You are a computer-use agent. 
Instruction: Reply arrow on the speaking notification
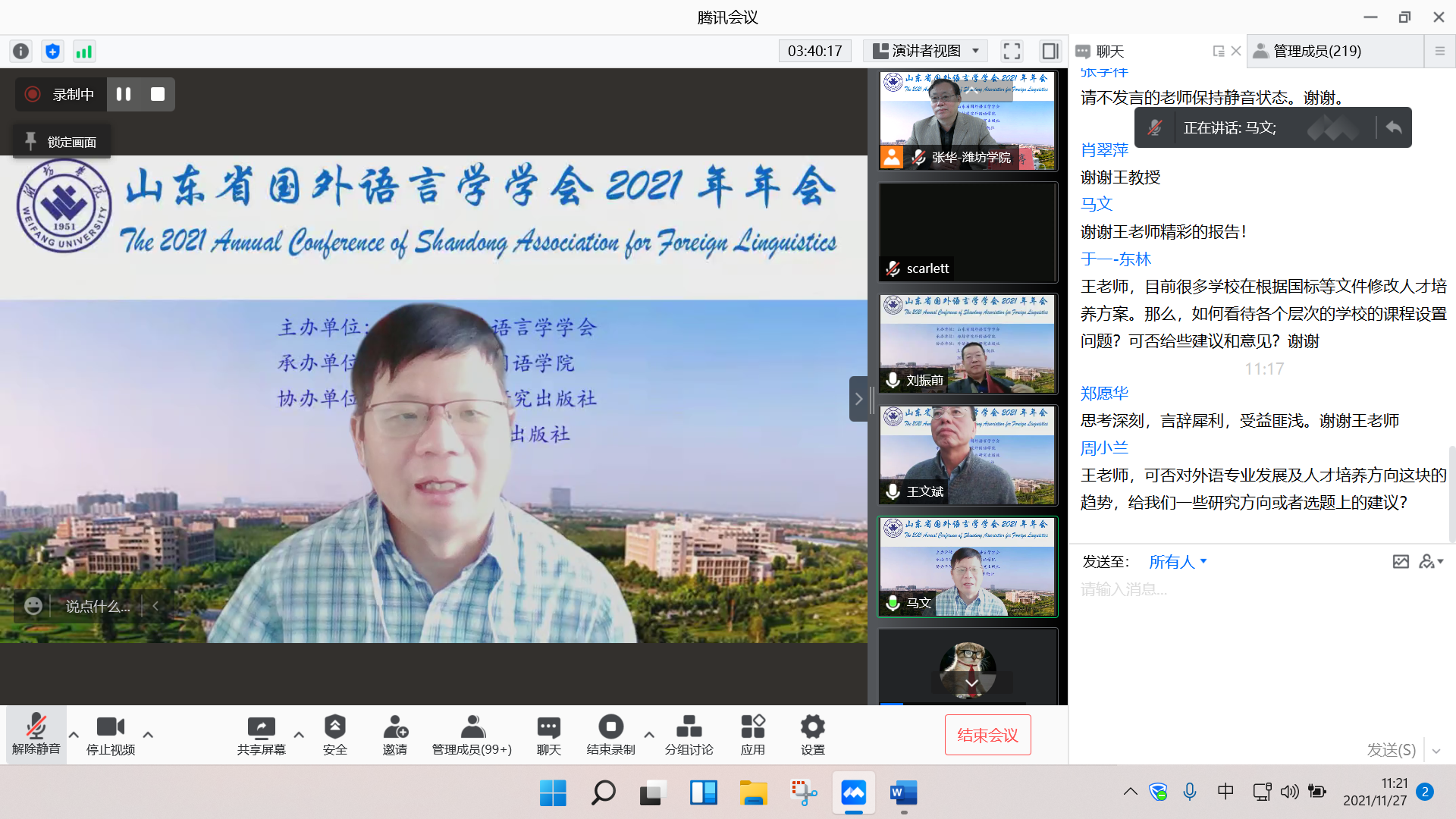click(1394, 127)
